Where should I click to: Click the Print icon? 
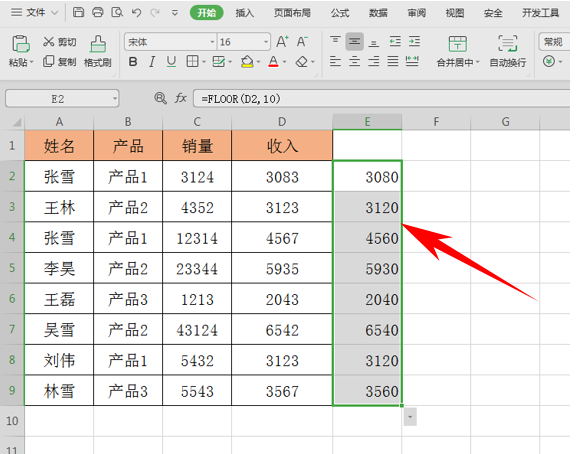coord(98,13)
